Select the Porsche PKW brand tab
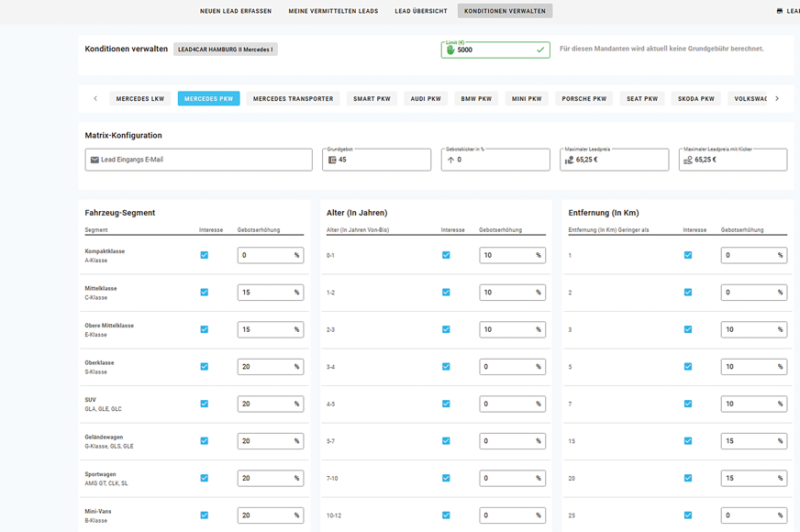 [585, 99]
